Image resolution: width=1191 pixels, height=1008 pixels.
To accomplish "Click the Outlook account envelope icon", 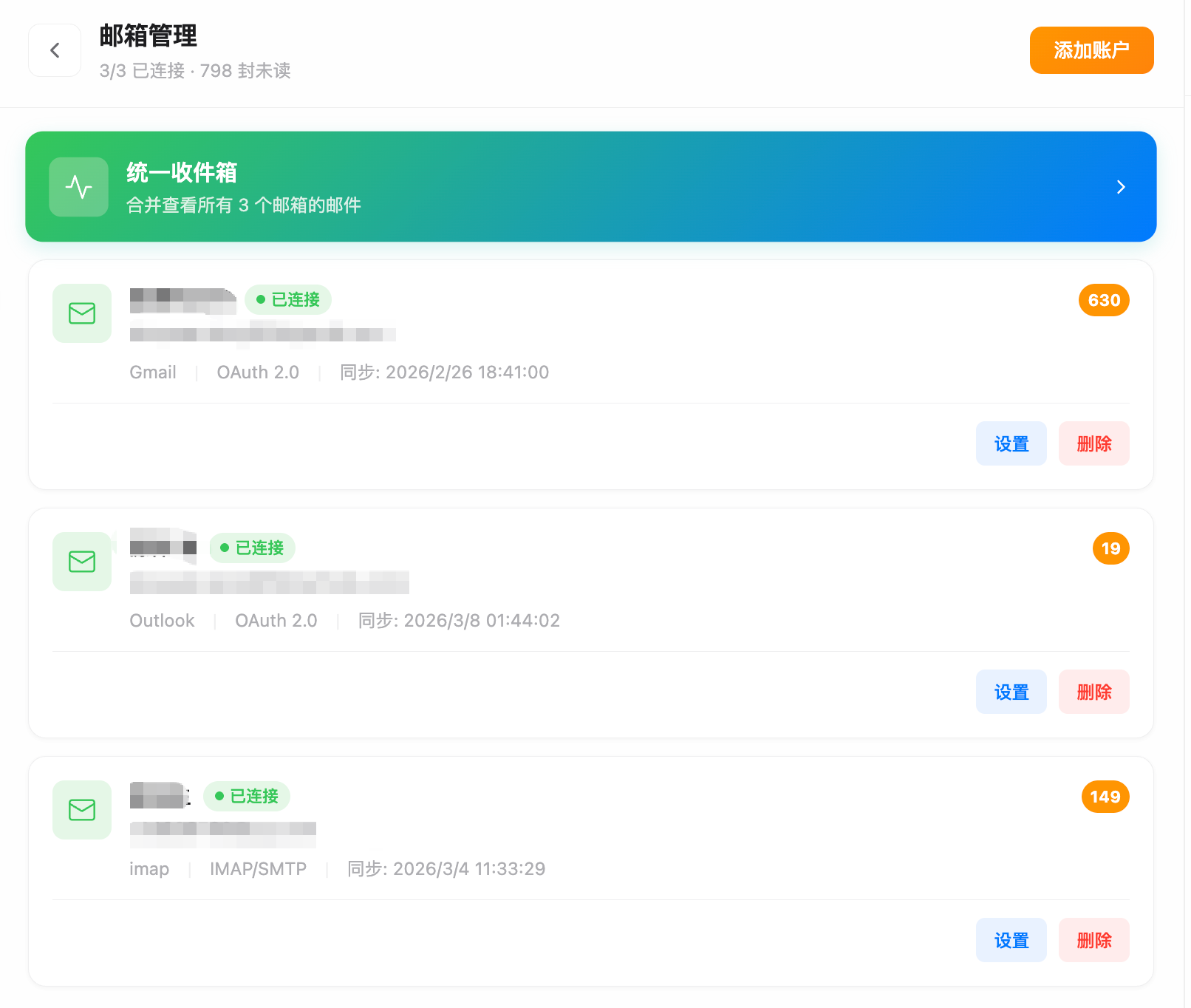I will point(81,562).
